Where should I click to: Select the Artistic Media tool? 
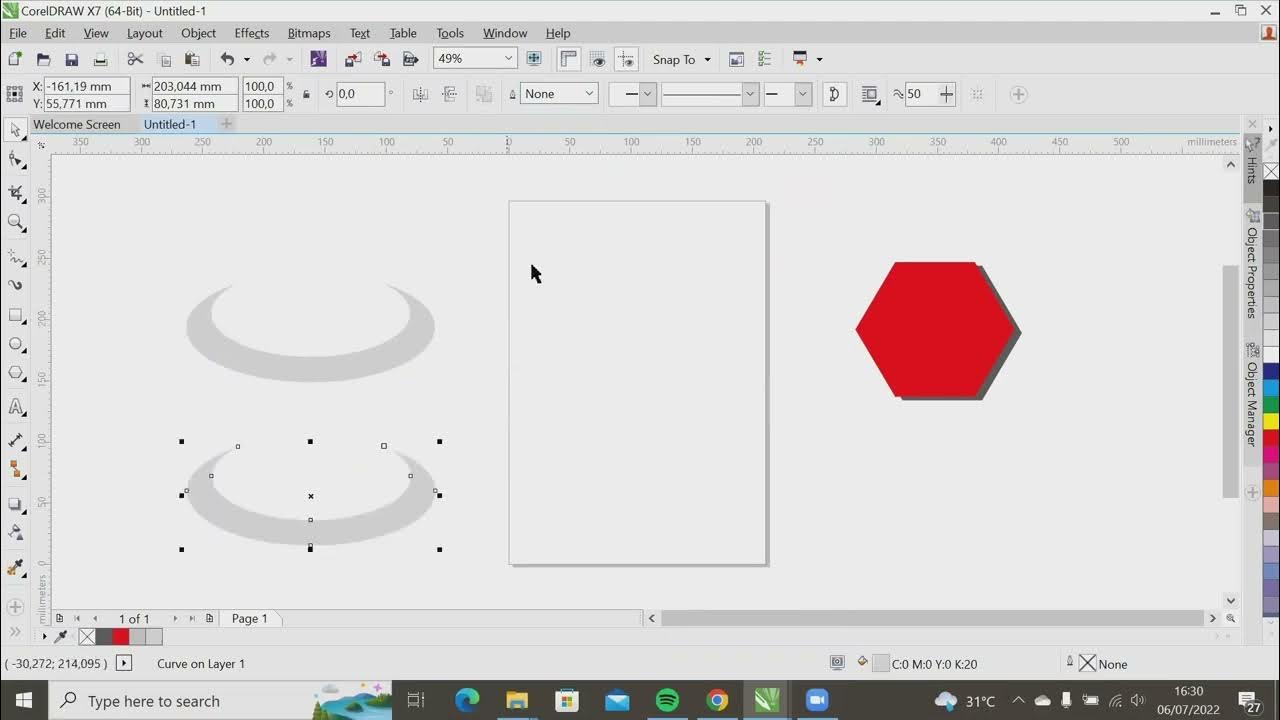[16, 285]
